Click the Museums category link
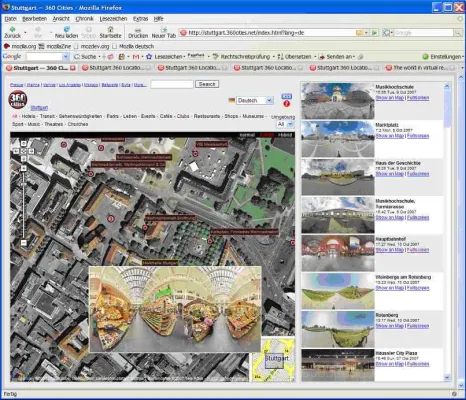The height and width of the screenshot is (400, 466). click(x=253, y=116)
